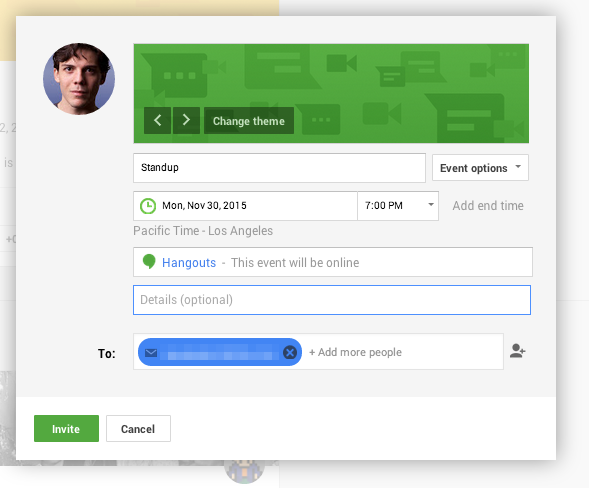The image size is (589, 488).
Task: Click the Pacific Time - Los Angeles timezone
Action: (203, 231)
